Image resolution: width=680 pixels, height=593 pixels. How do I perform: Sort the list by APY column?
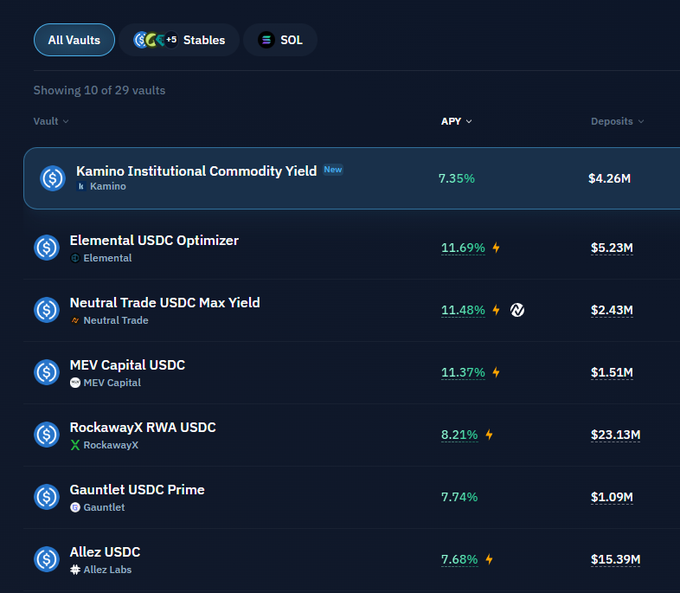[x=456, y=121]
